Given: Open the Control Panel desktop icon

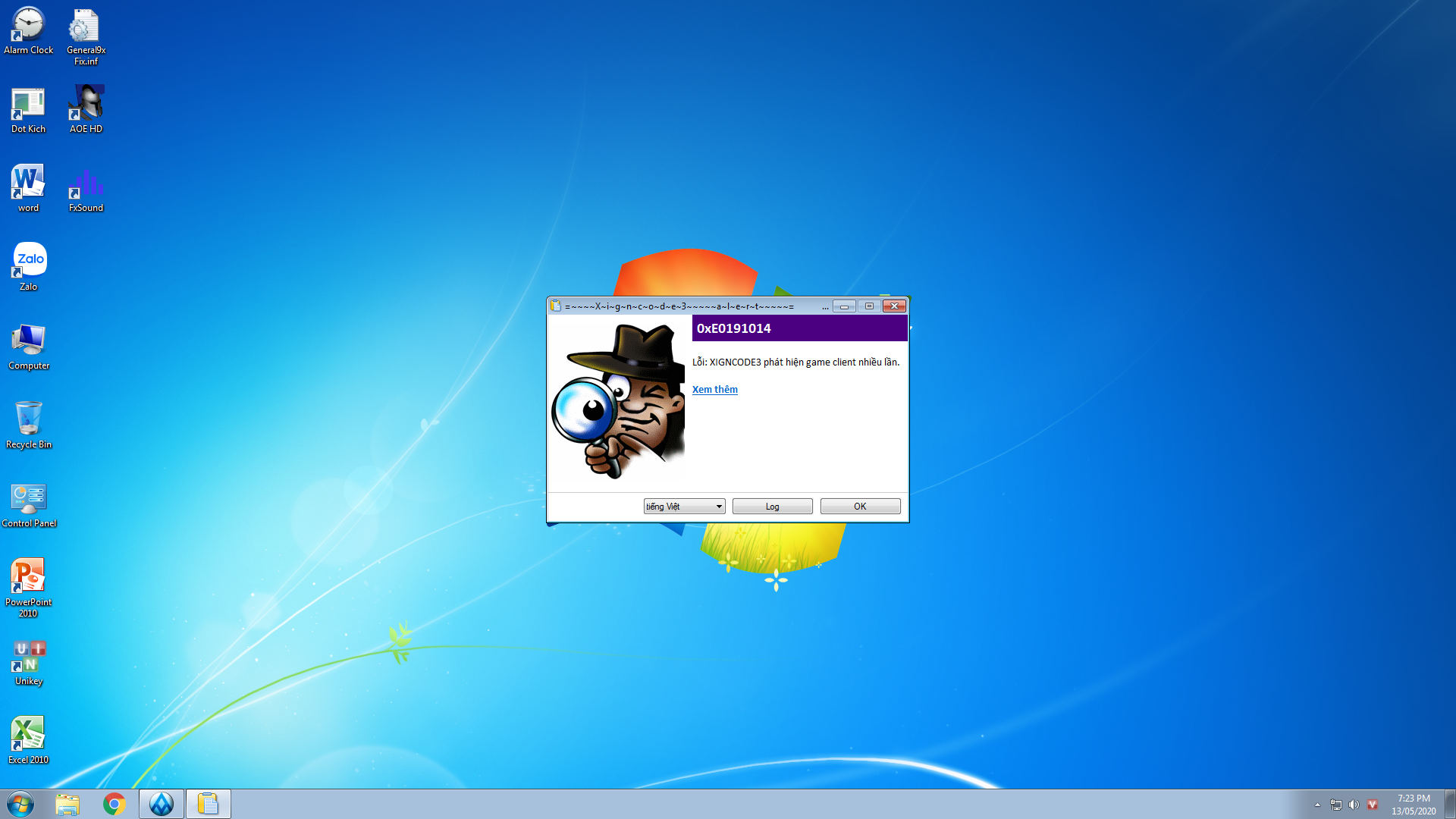Looking at the screenshot, I should (x=28, y=504).
